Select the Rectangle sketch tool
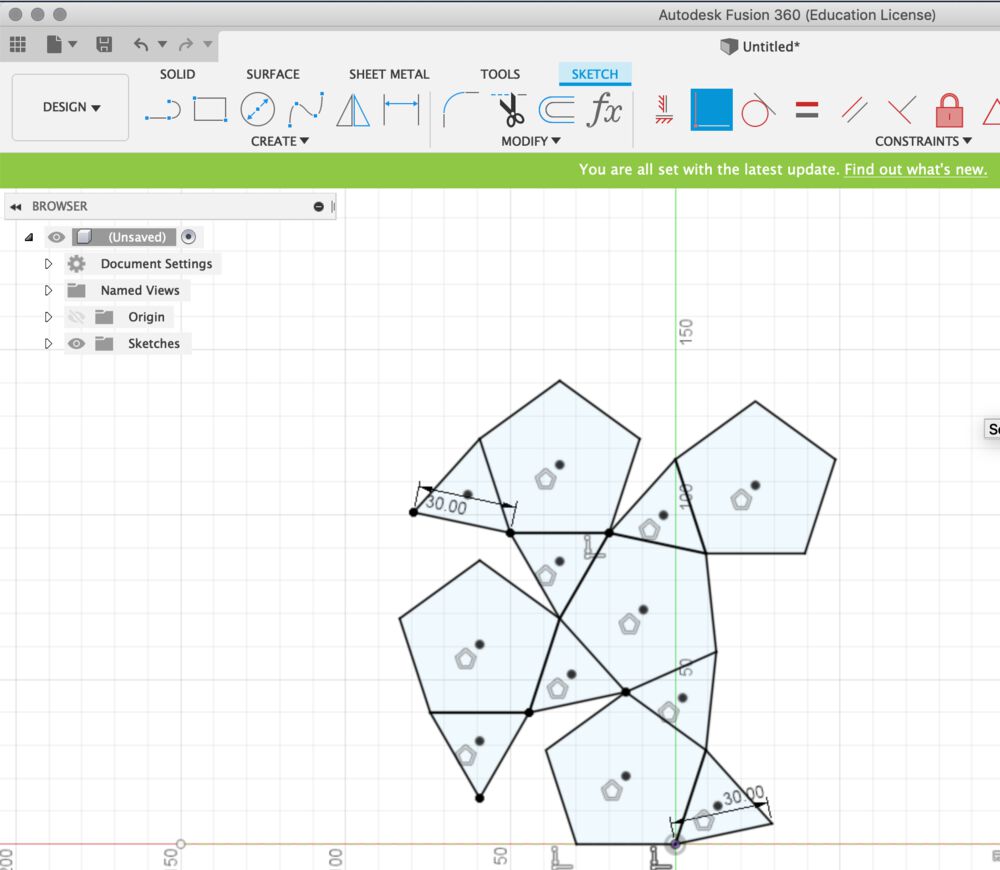Image resolution: width=1000 pixels, height=870 pixels. coord(210,110)
